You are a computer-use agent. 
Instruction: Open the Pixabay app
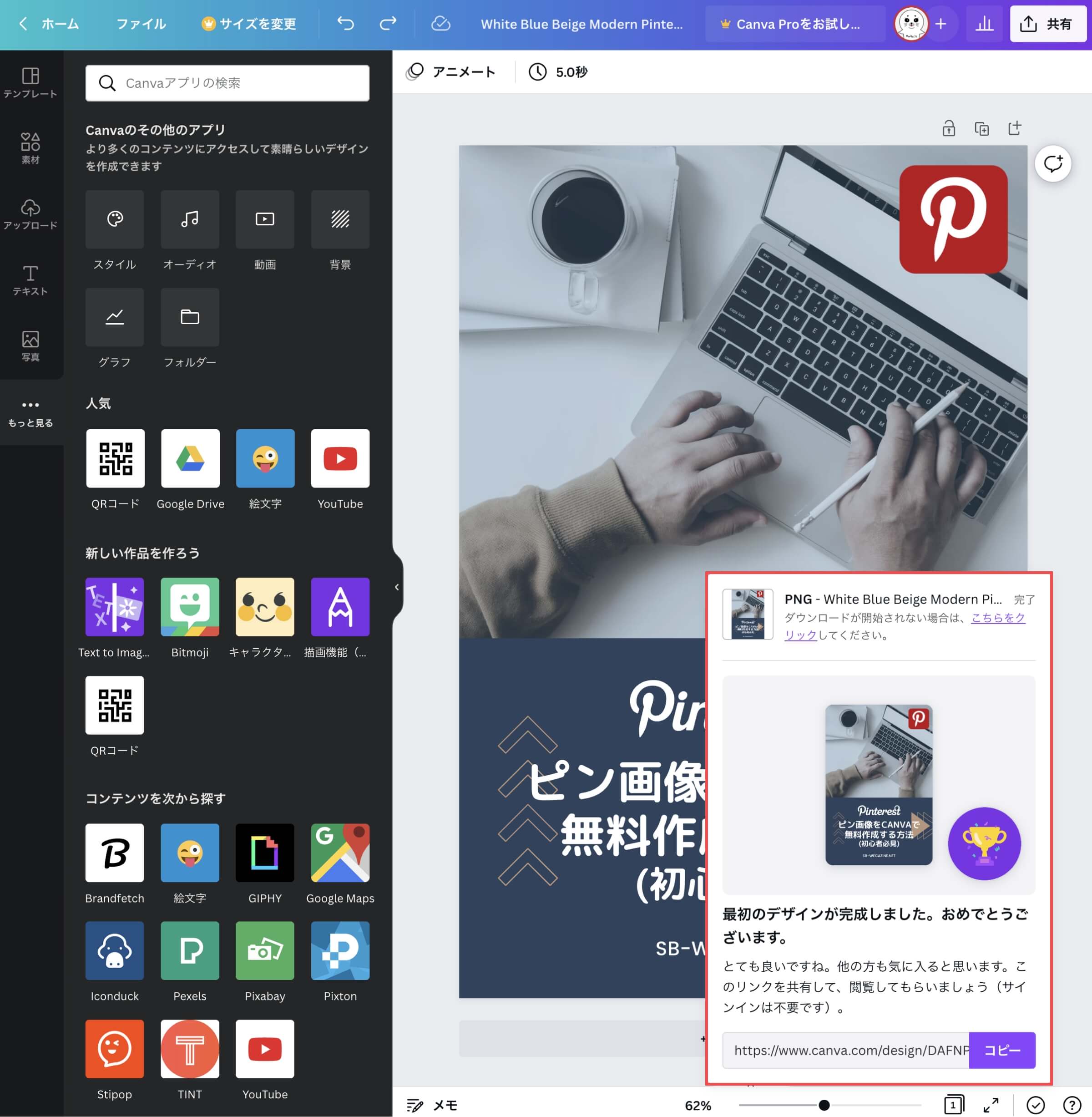(x=265, y=950)
